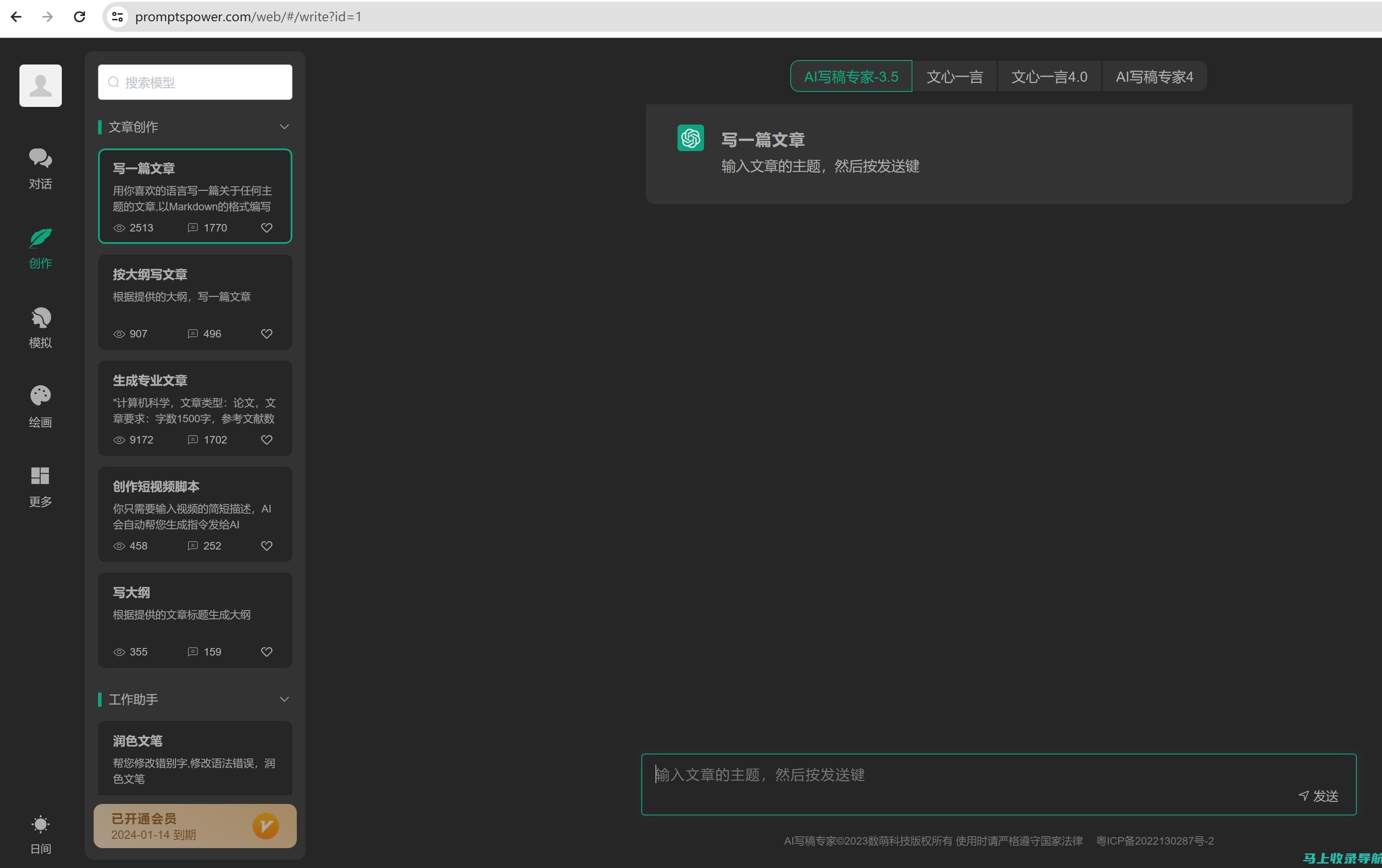Collapse the 文章创作 section chevron
This screenshot has height=868, width=1382.
(284, 127)
